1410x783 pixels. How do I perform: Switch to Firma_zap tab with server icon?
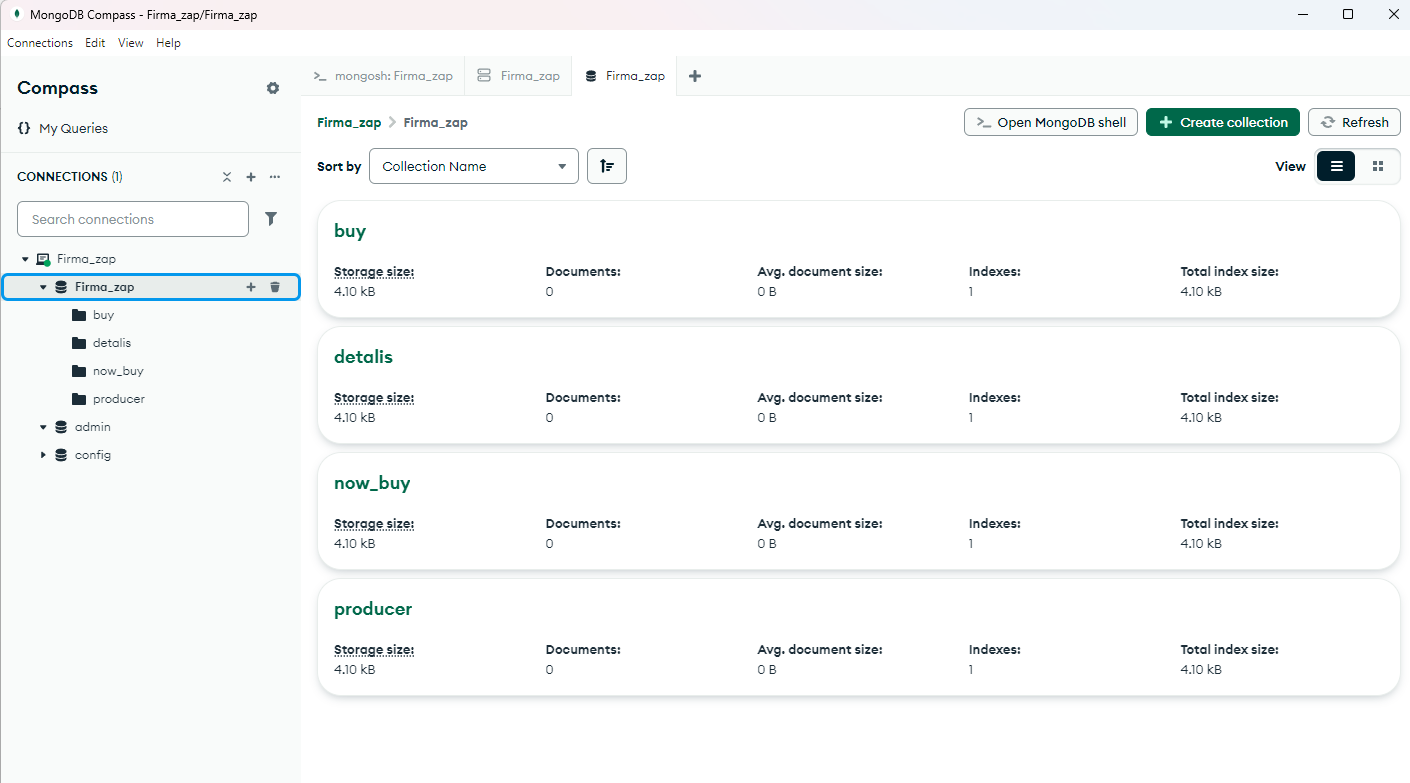click(519, 76)
